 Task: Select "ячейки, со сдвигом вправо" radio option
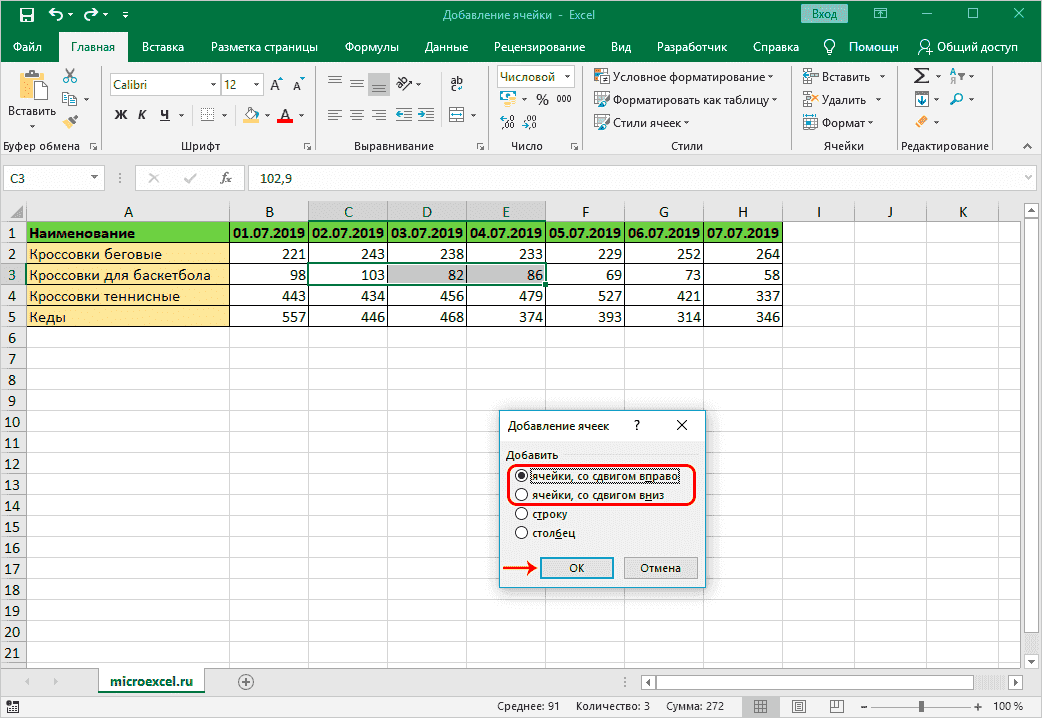[x=521, y=476]
